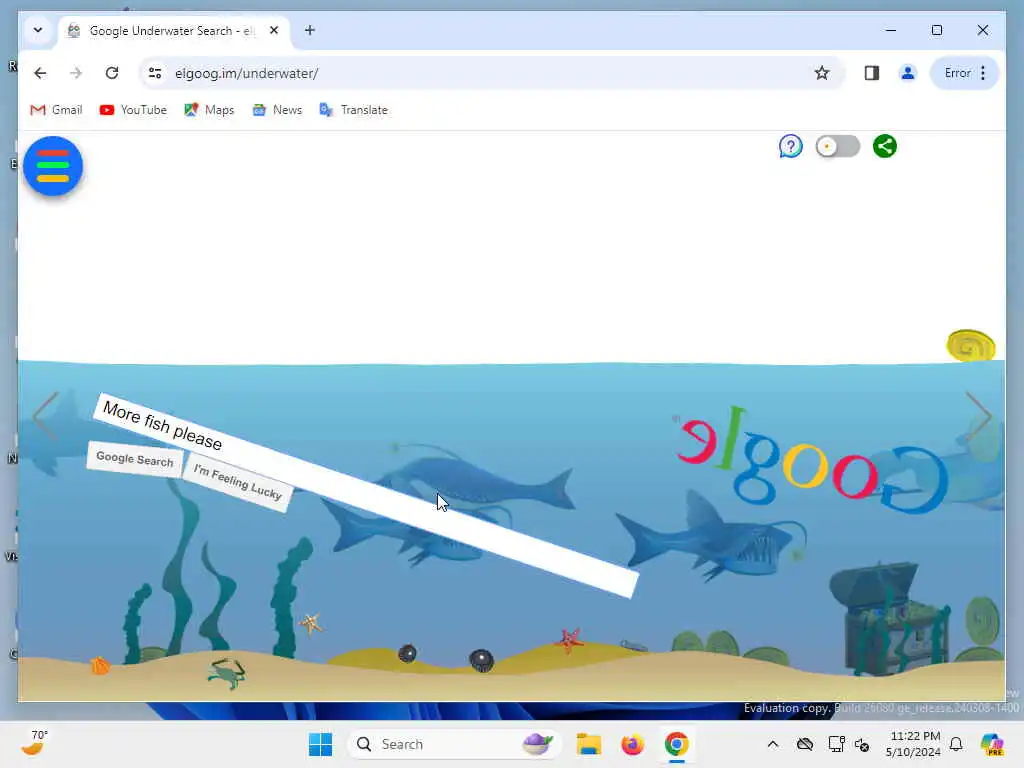Click the green share icon

pyautogui.click(x=885, y=146)
